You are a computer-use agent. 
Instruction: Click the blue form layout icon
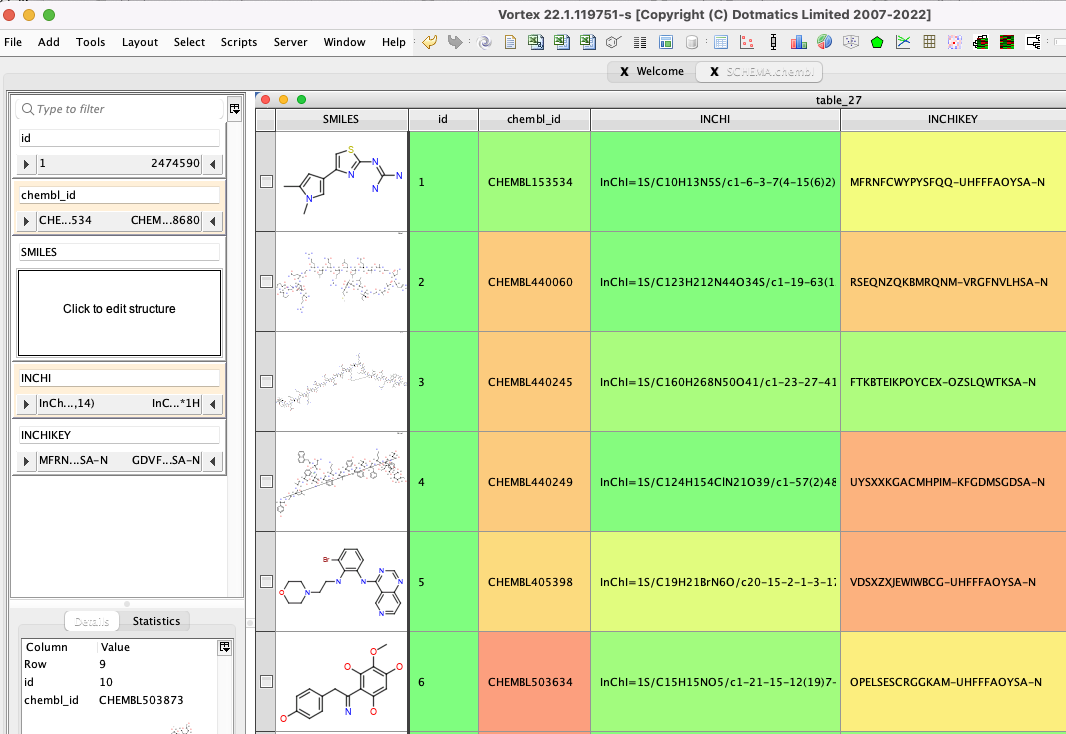666,42
